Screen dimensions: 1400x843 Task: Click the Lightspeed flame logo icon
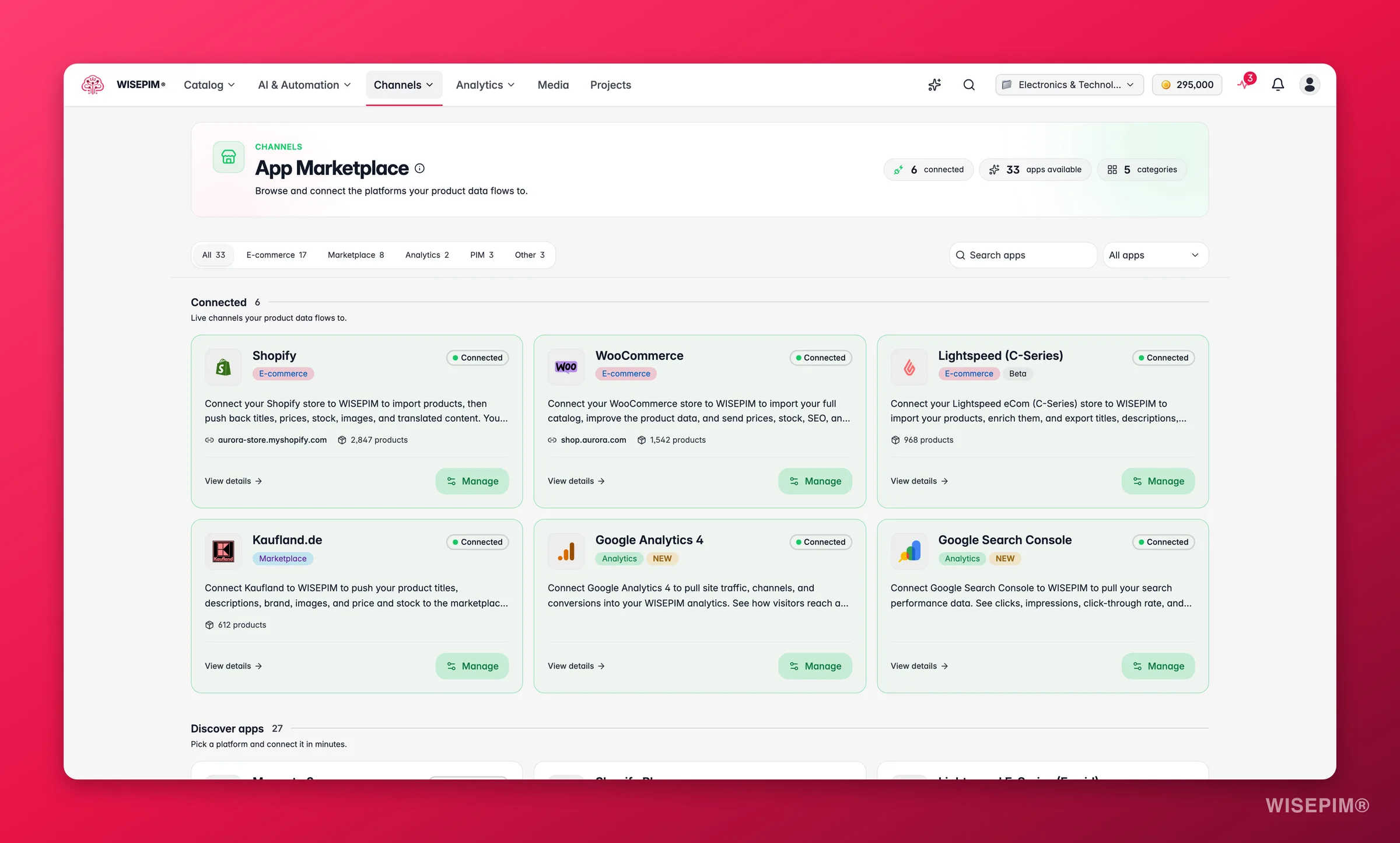pos(909,367)
